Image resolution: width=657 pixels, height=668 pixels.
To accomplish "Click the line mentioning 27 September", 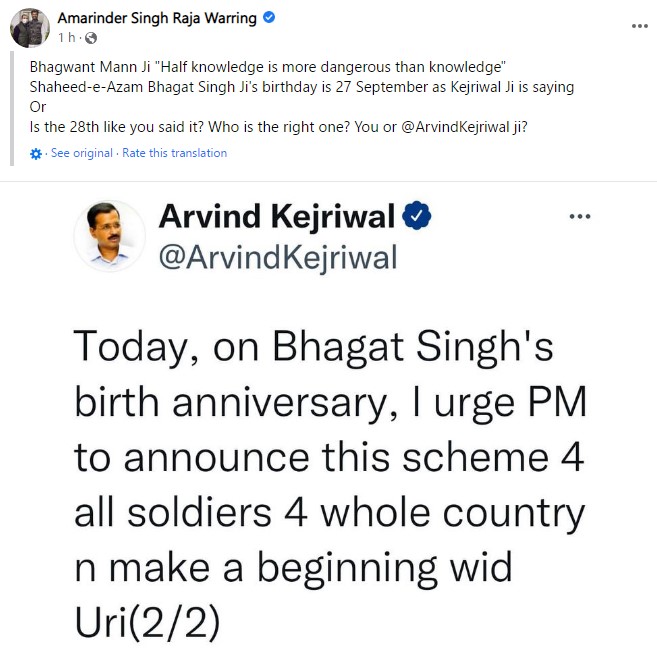I will click(x=302, y=87).
